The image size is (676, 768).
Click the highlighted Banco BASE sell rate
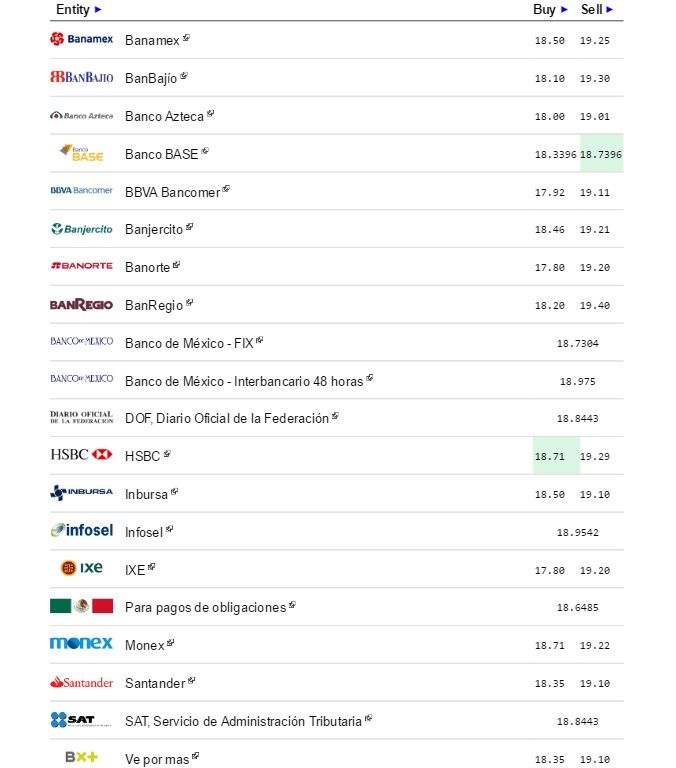[601, 154]
